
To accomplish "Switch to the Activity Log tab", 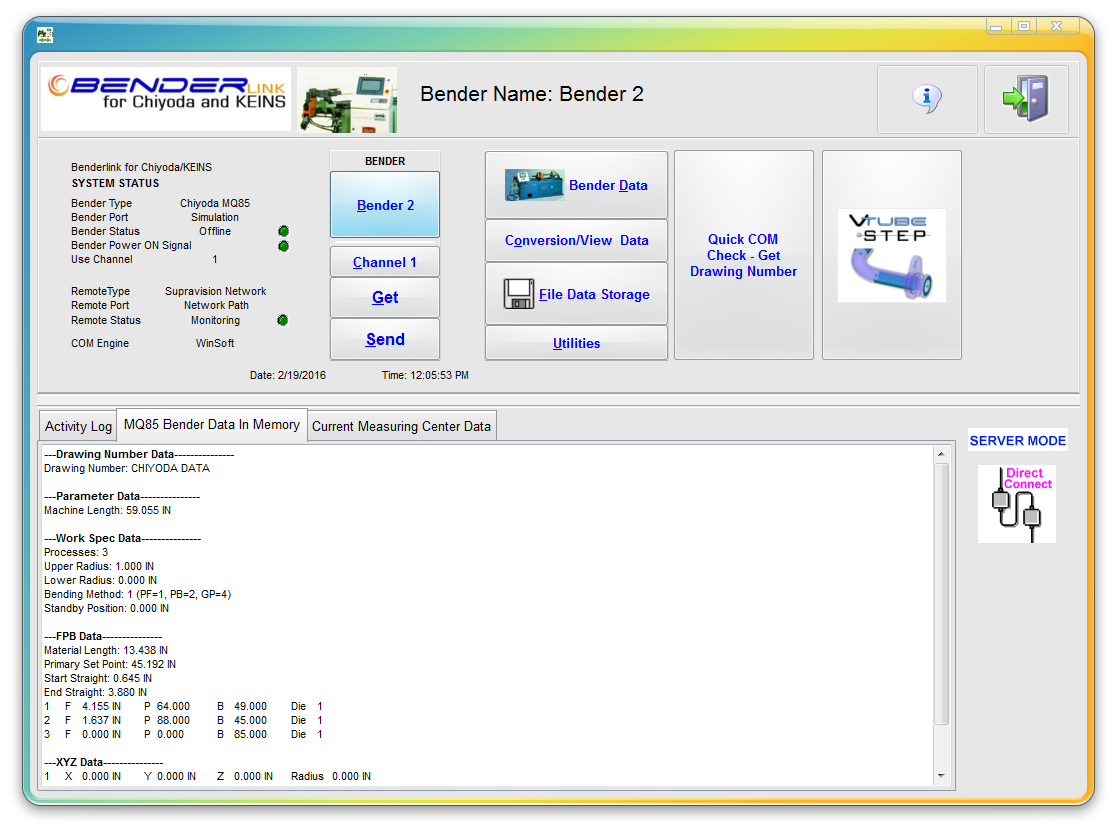I will [78, 426].
